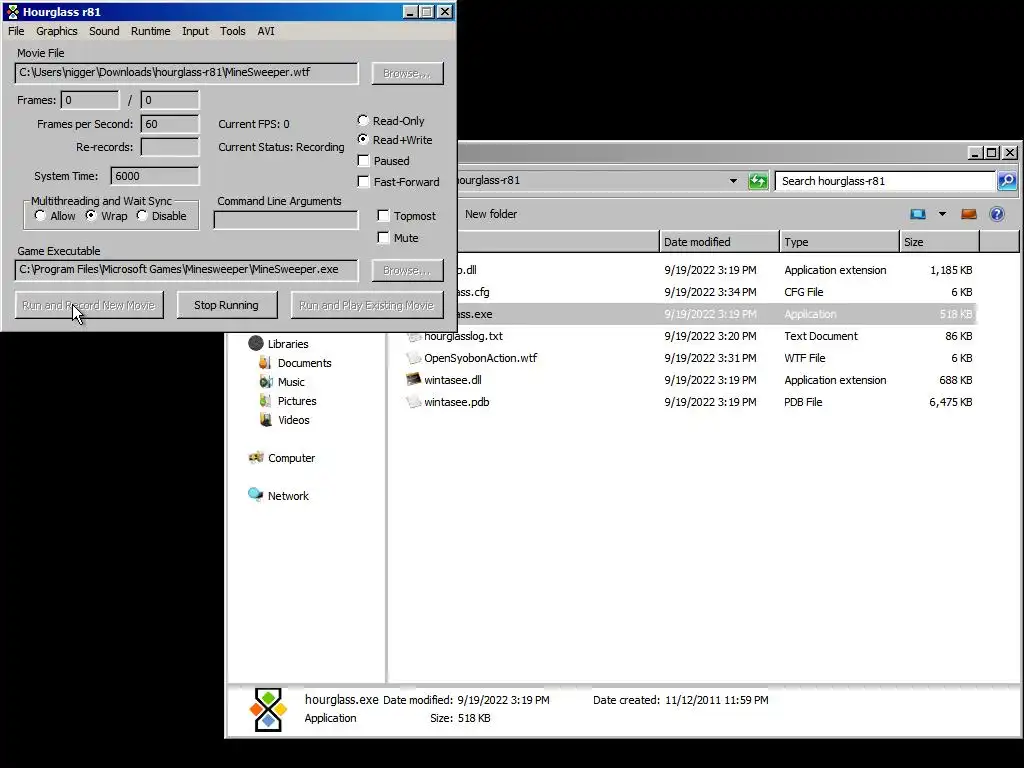Screen dimensions: 1024x768
Task: Select the hourglasslog.txt file icon
Action: (413, 336)
